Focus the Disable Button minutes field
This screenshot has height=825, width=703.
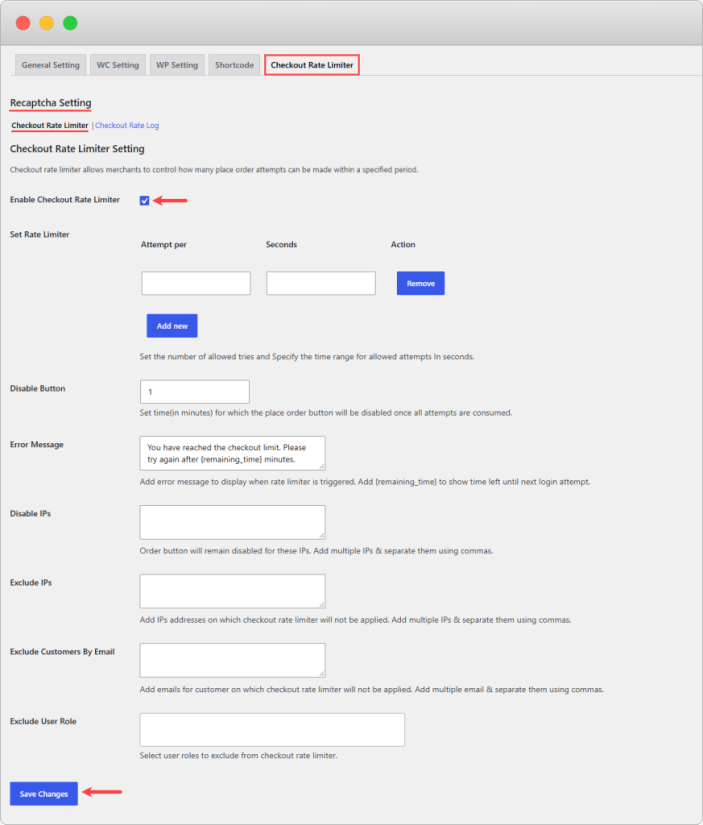pos(195,392)
